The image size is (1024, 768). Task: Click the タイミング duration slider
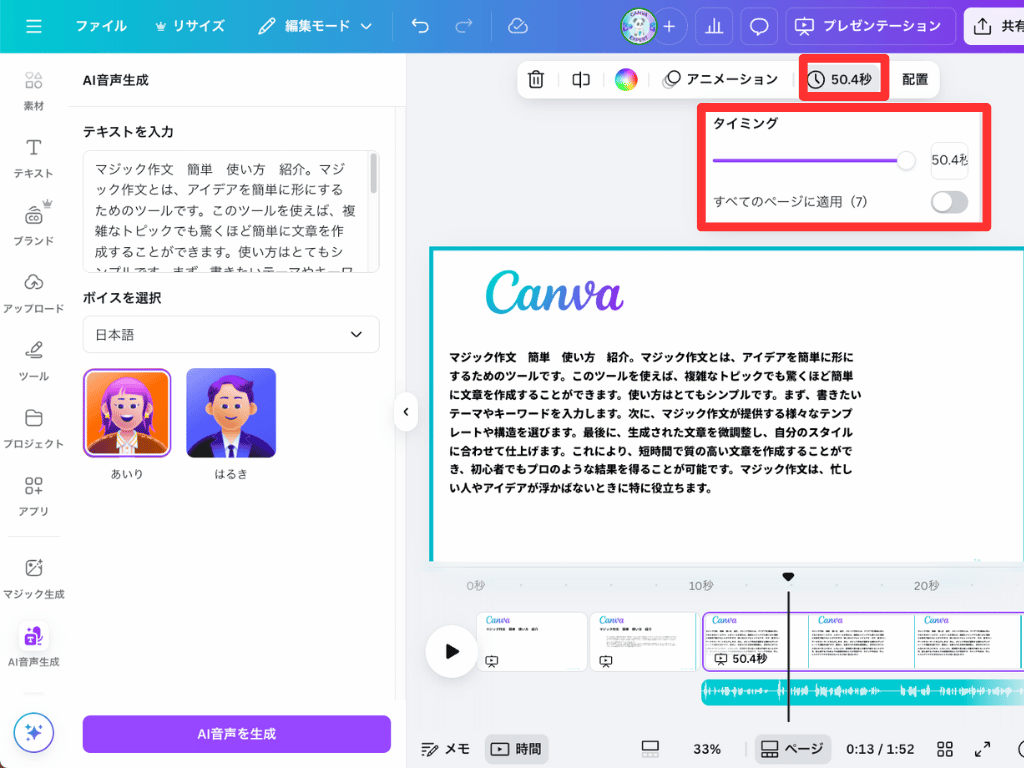tap(814, 160)
